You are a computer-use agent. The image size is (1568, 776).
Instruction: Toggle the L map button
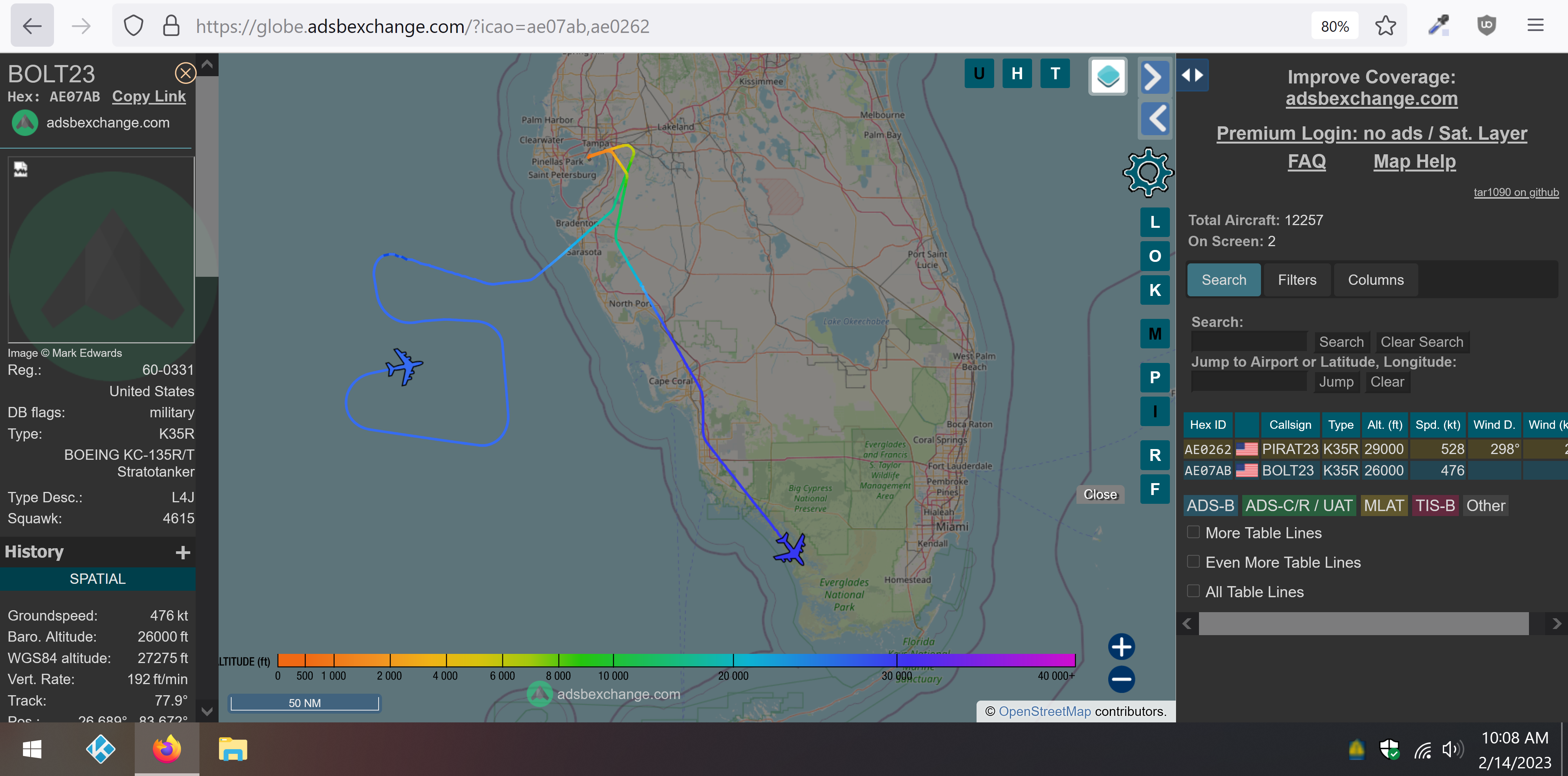(1155, 222)
